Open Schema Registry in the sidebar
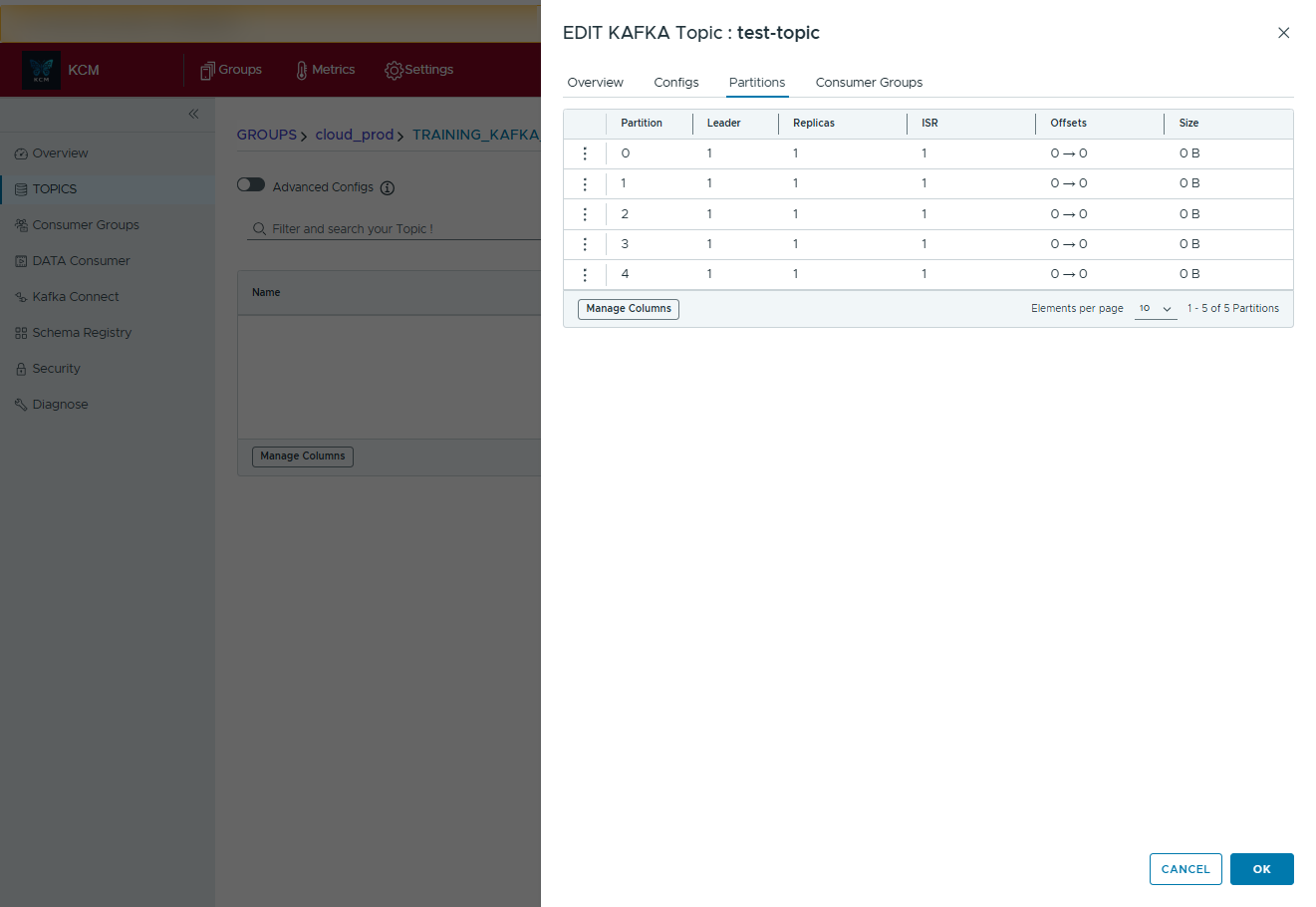The width and height of the screenshot is (1316, 907). [82, 333]
